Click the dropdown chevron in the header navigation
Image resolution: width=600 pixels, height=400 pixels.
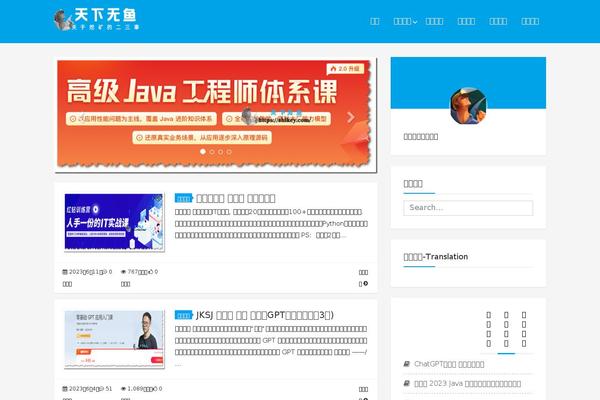(415, 22)
